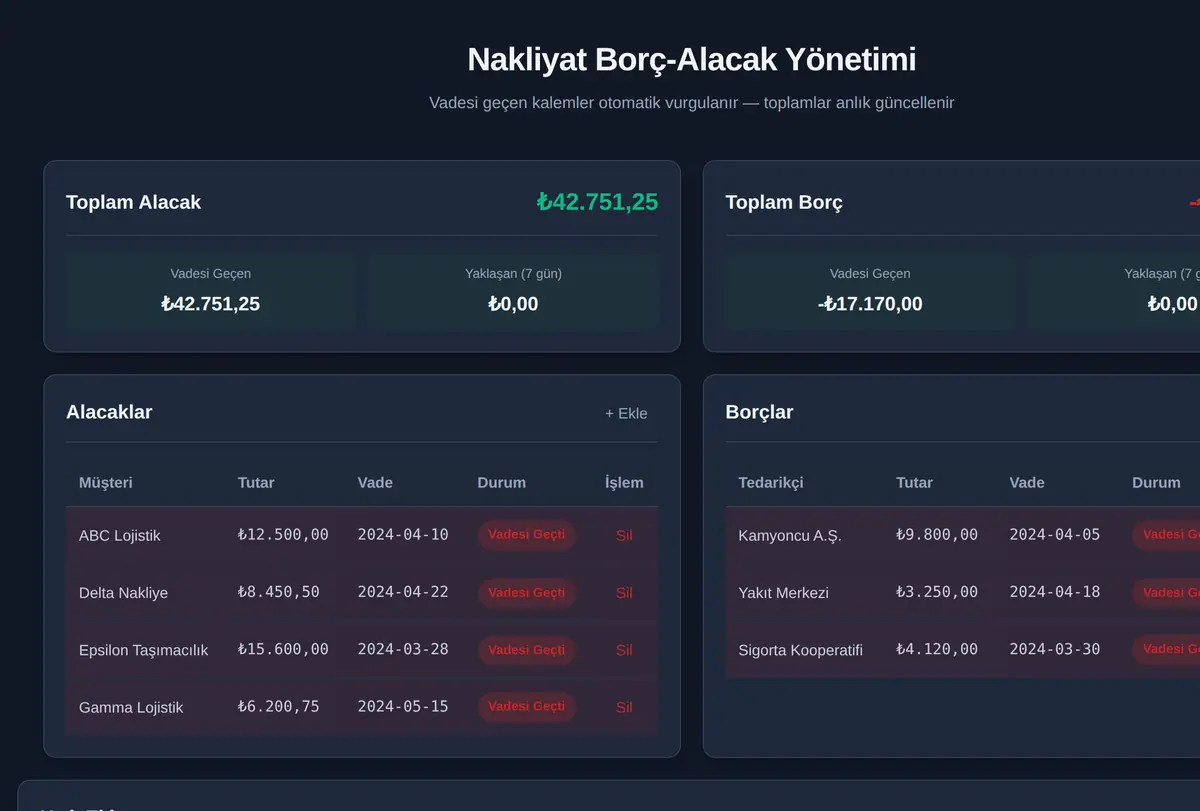Click the due date 2024-05-15
The width and height of the screenshot is (1200, 811).
(403, 706)
